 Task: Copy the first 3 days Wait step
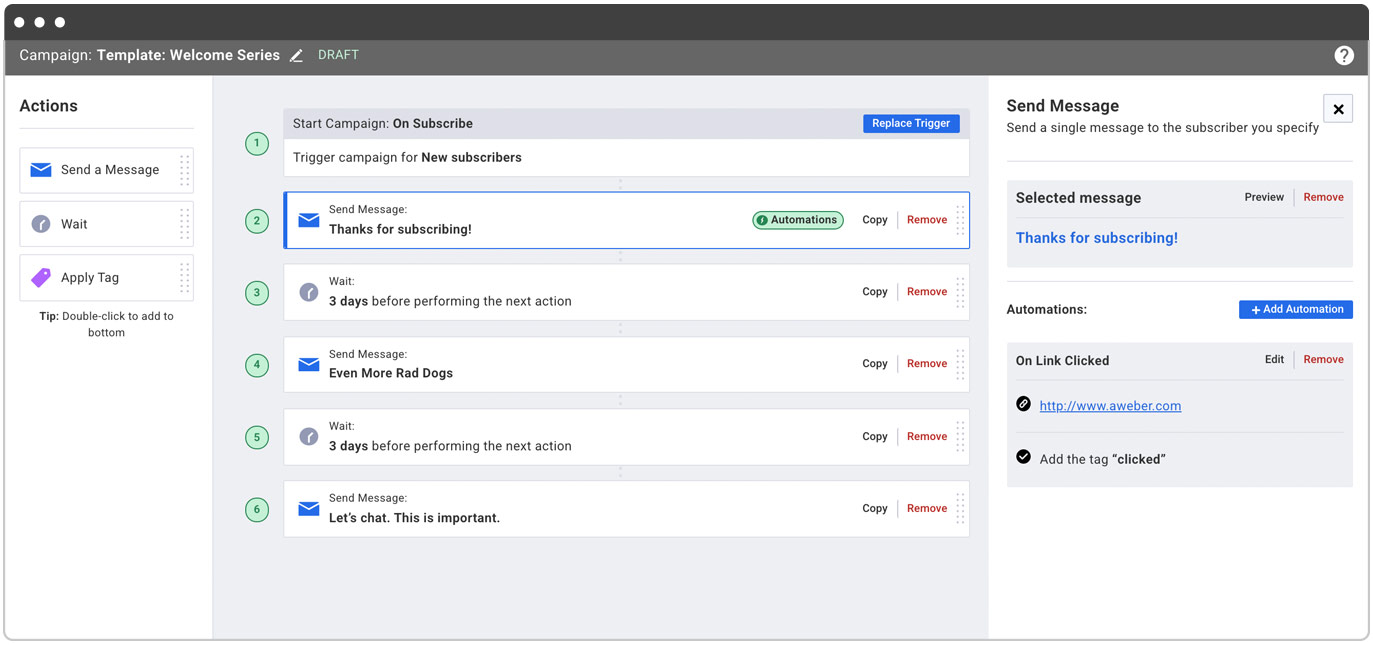(874, 291)
